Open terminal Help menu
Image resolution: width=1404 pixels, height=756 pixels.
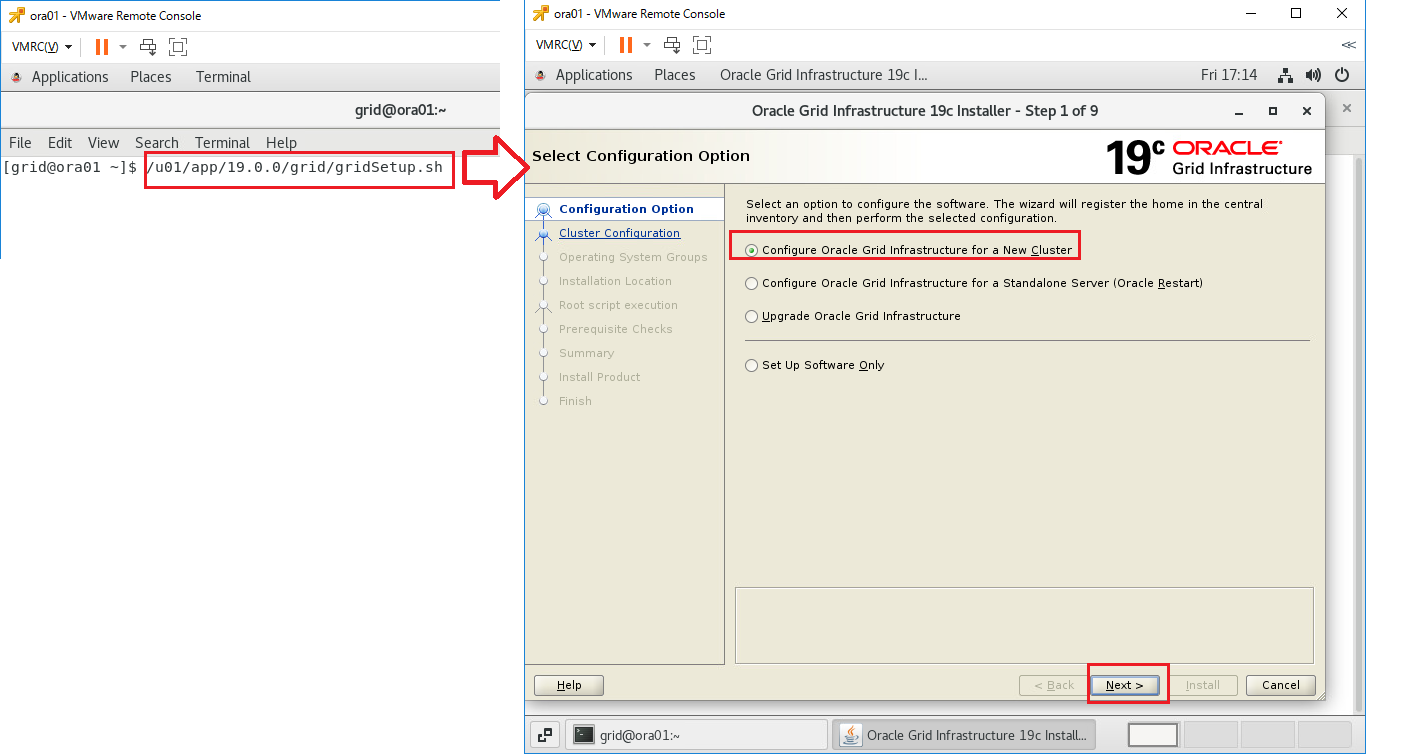pyautogui.click(x=281, y=143)
